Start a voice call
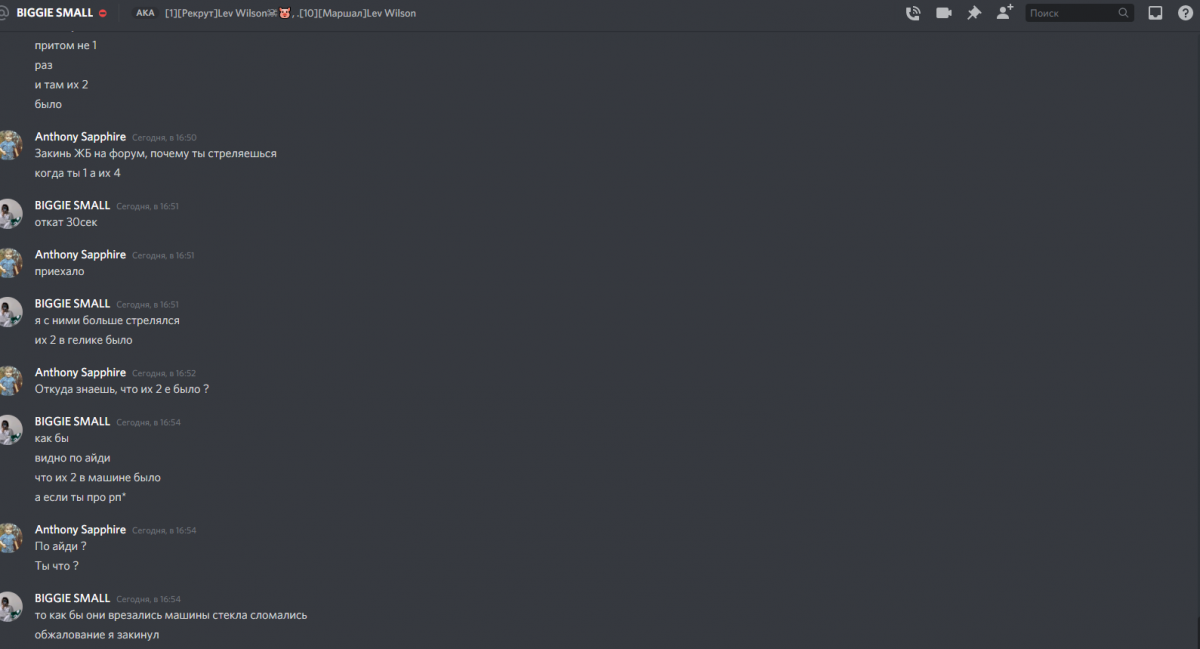The image size is (1200, 649). (913, 13)
